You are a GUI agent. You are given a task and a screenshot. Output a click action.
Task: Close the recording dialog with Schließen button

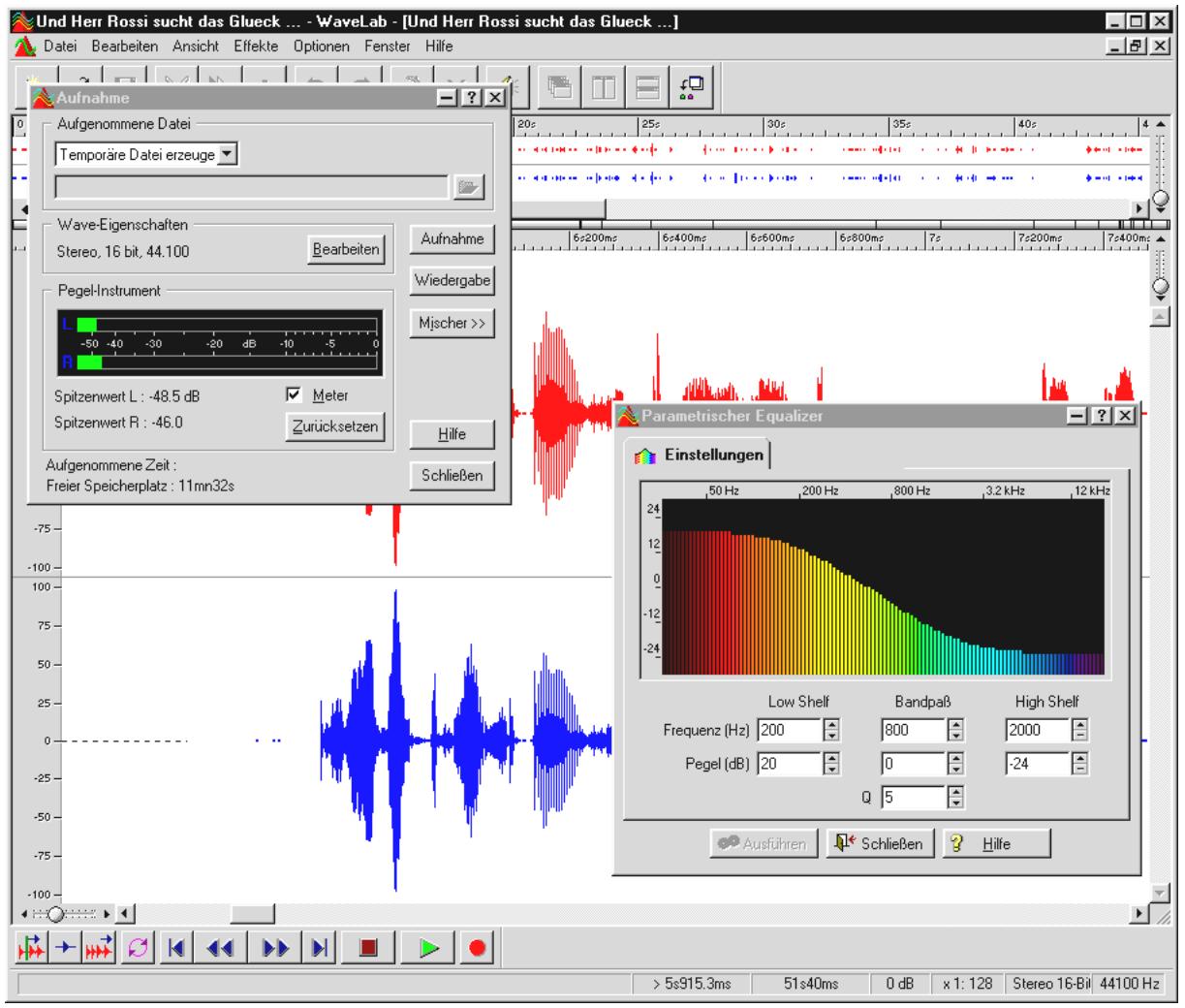click(x=452, y=476)
